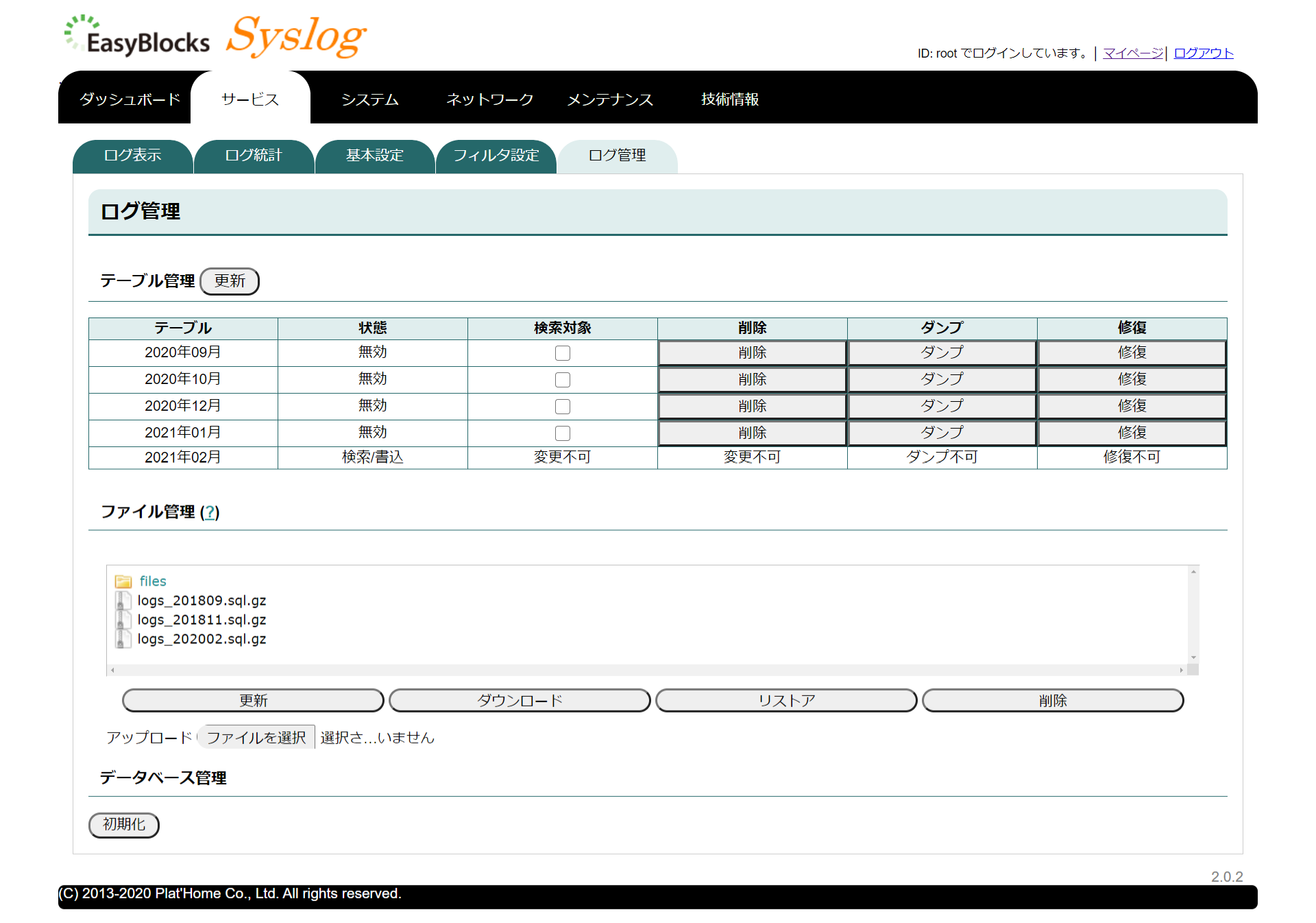Enable search target checkbox for 2020年09月
The width and height of the screenshot is (1316, 923).
pyautogui.click(x=563, y=353)
